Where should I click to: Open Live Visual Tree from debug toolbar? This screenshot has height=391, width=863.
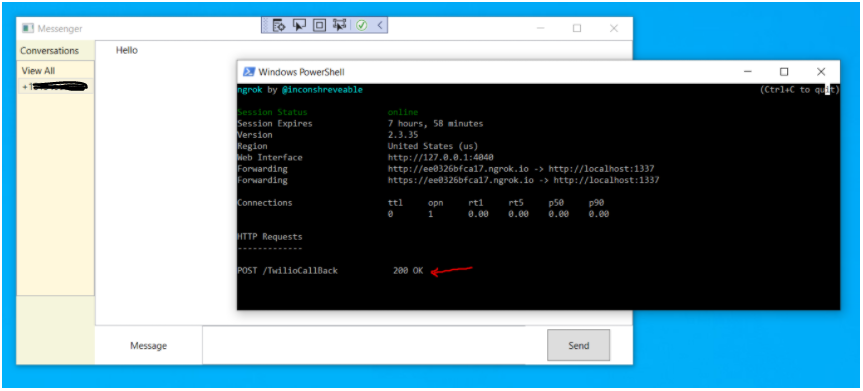pyautogui.click(x=279, y=25)
